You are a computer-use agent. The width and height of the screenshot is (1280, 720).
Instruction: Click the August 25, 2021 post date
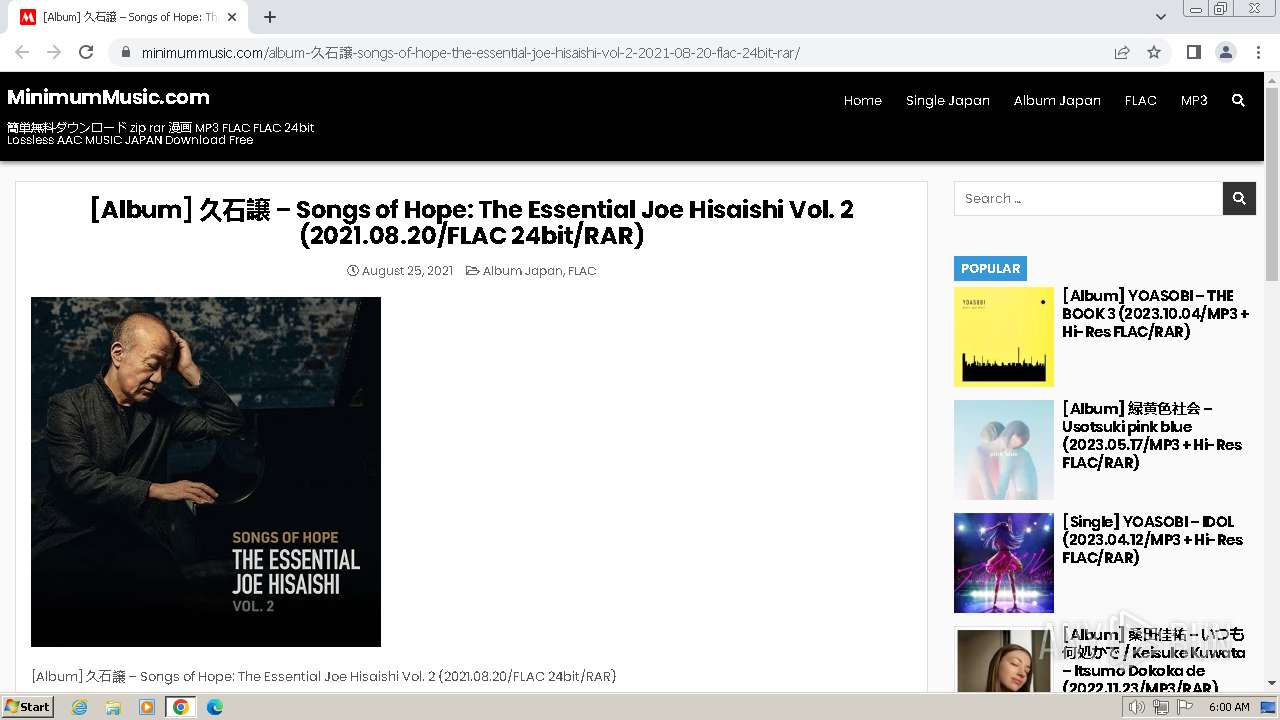pos(407,271)
